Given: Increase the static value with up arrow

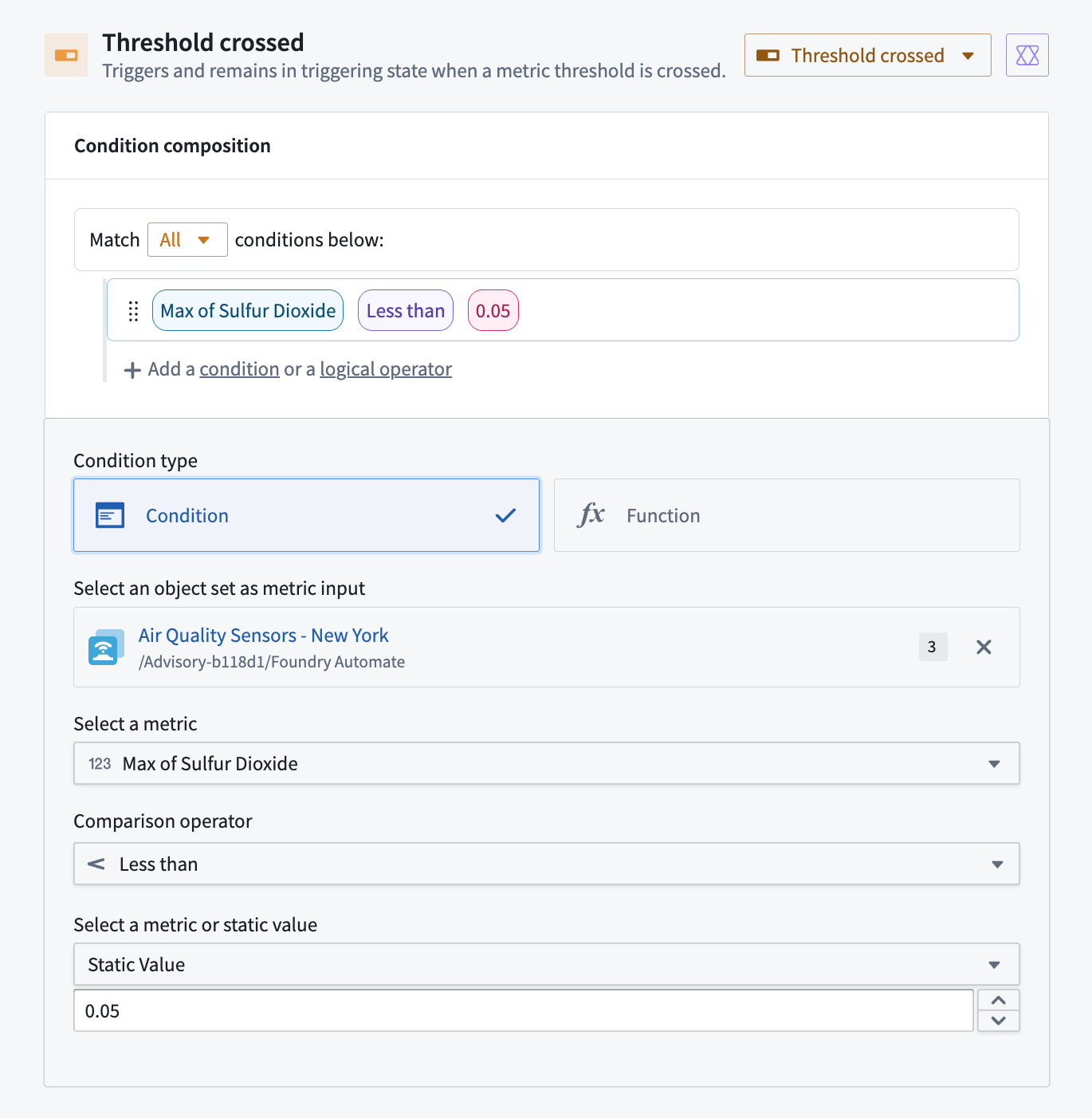Looking at the screenshot, I should [999, 1000].
